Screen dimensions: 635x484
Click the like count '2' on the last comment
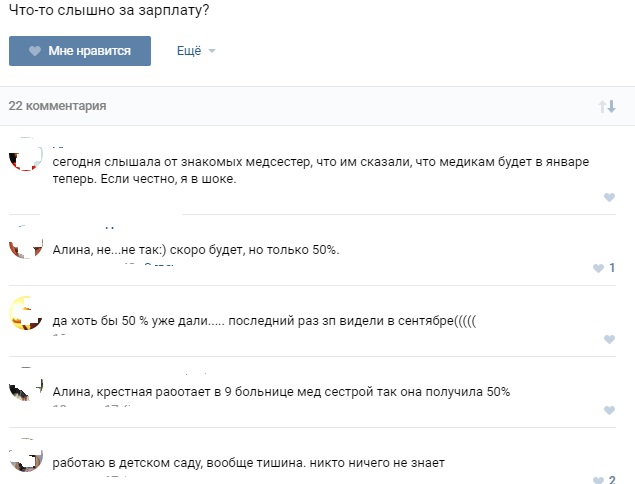point(612,480)
